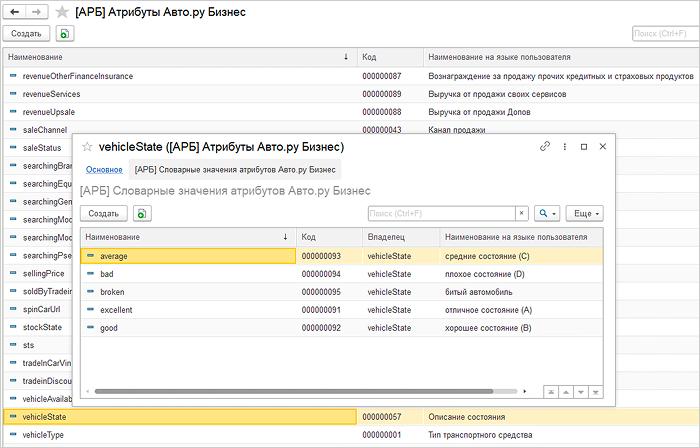Jump to the first record in dialog list
Image resolution: width=700 pixels, height=448 pixels.
pos(551,392)
